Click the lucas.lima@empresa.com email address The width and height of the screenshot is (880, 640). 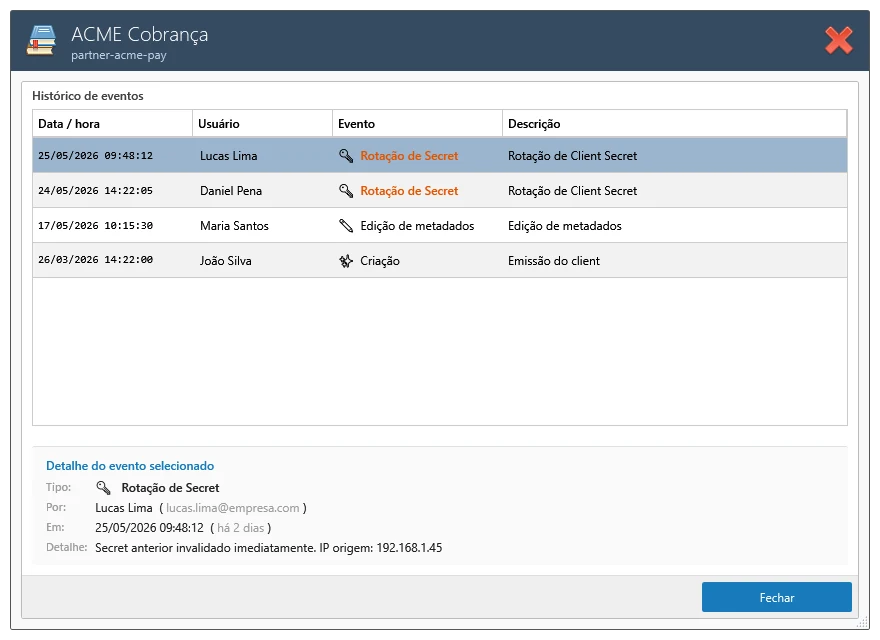[x=232, y=508]
